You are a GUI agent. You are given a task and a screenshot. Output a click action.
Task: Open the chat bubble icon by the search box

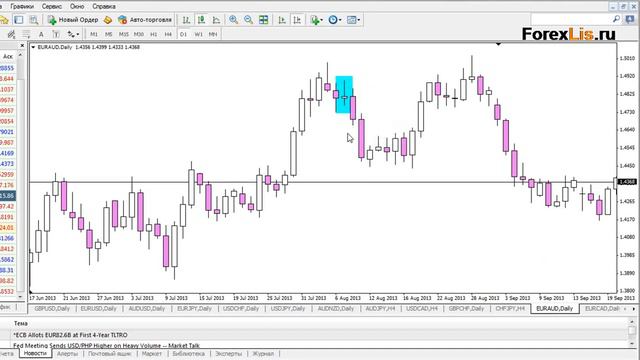tap(630, 19)
